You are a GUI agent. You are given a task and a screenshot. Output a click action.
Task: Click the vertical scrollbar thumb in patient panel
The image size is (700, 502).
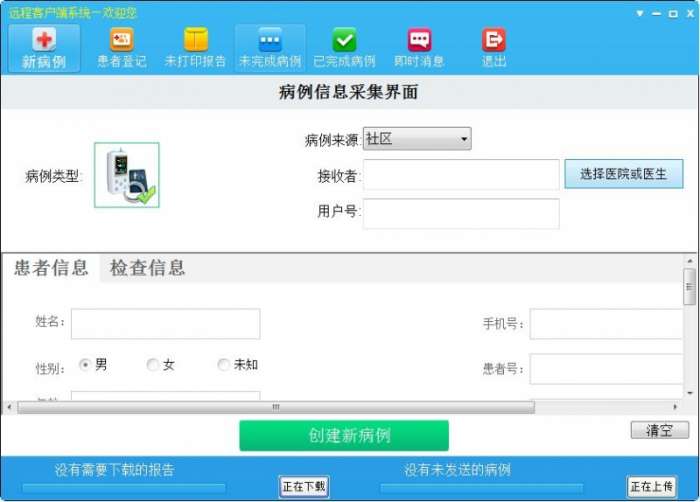click(690, 287)
